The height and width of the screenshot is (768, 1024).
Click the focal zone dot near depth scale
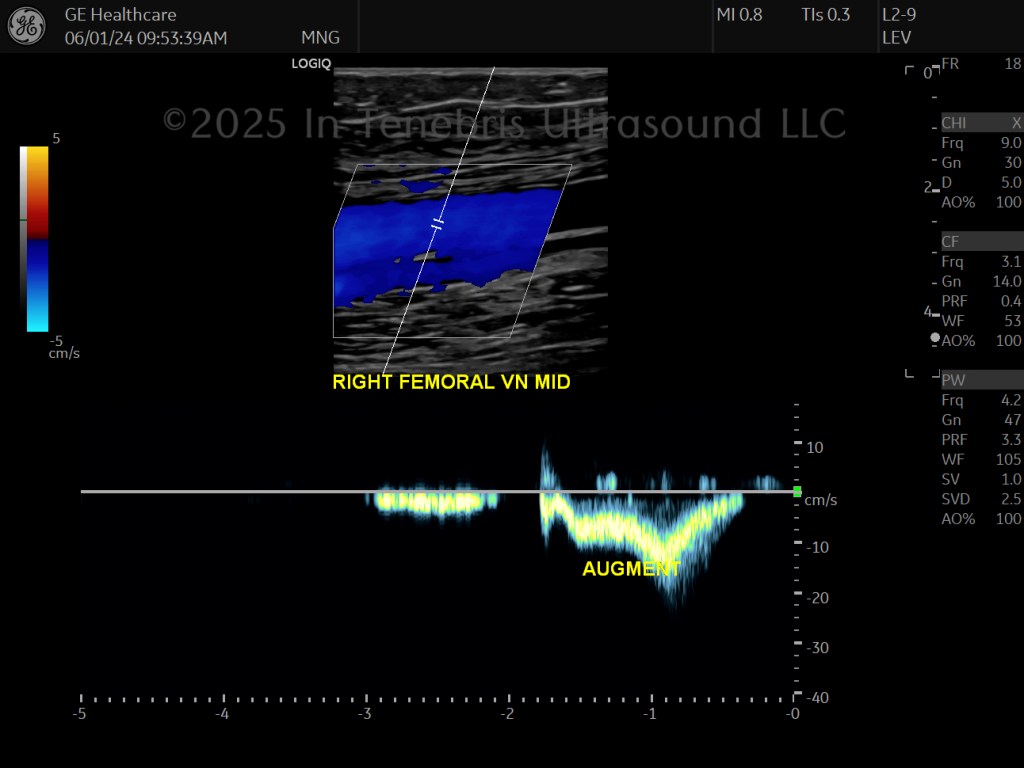pyautogui.click(x=935, y=338)
